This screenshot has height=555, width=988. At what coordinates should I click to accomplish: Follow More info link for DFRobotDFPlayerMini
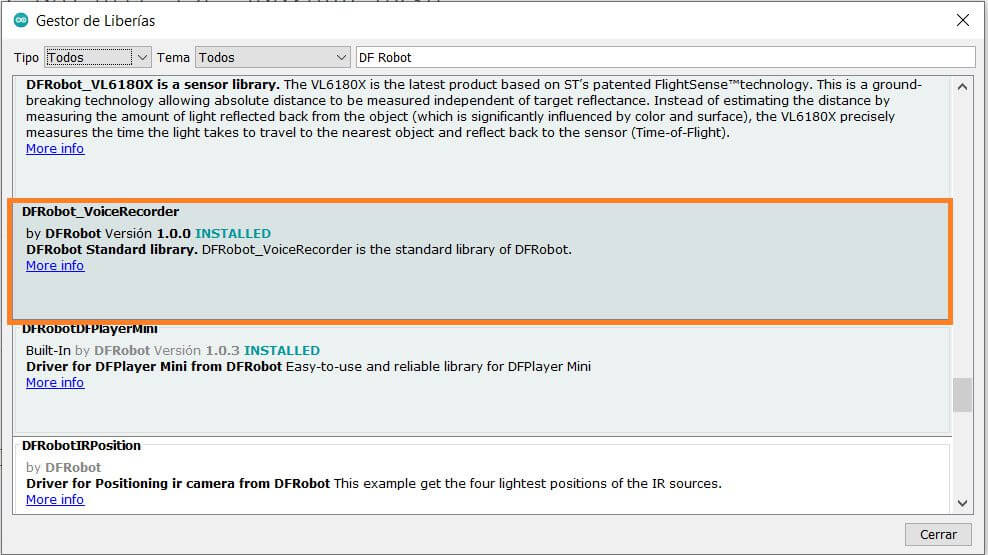(55, 383)
